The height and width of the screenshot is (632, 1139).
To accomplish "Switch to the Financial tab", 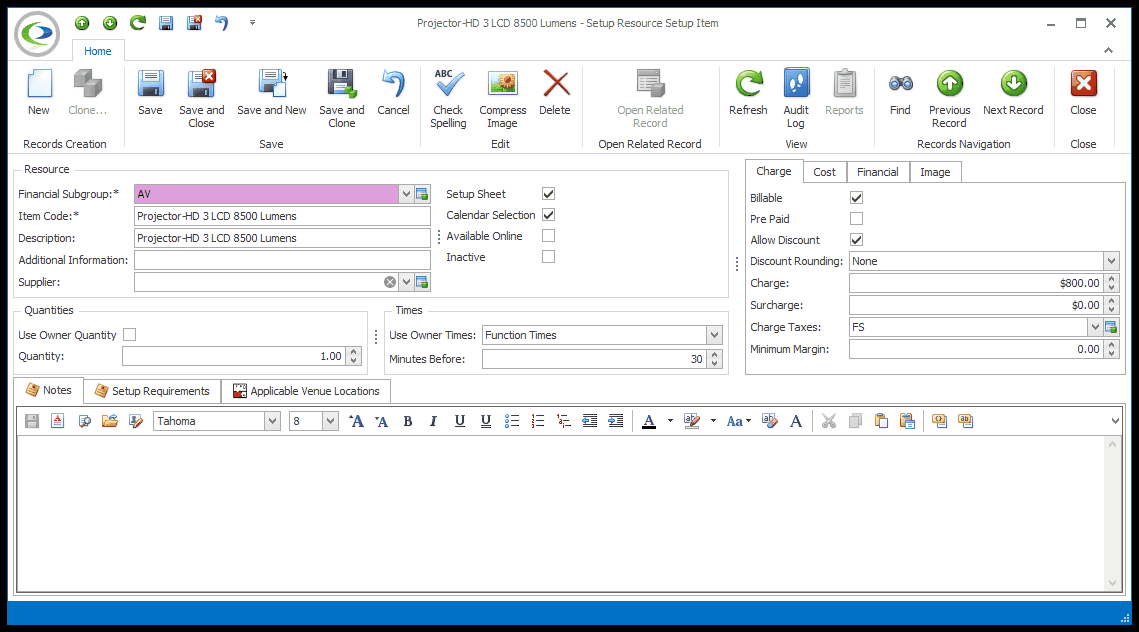I will coord(877,172).
